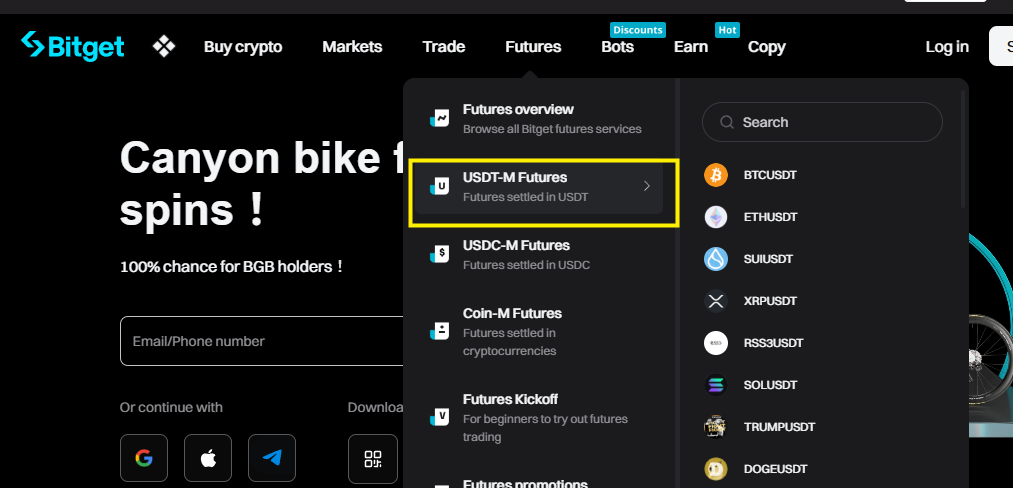
Task: Continue with Google sign-in
Action: (143, 458)
